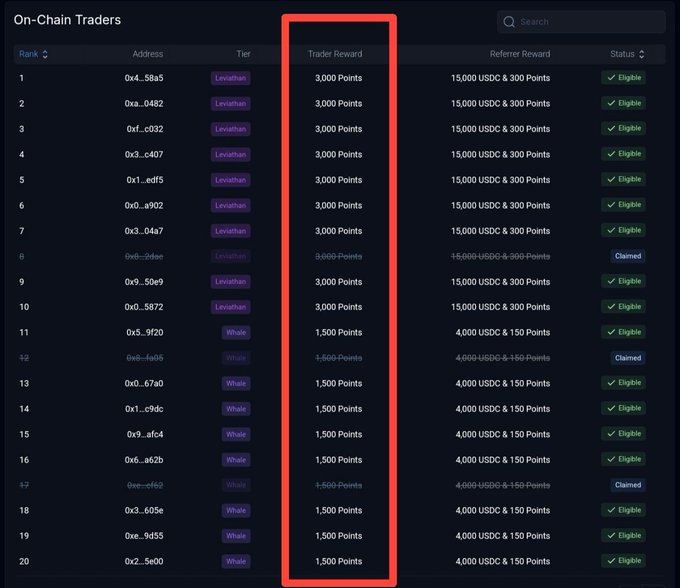The height and width of the screenshot is (588, 680).
Task: Click the Leviathan tier badge in rank 5
Action: 231,180
